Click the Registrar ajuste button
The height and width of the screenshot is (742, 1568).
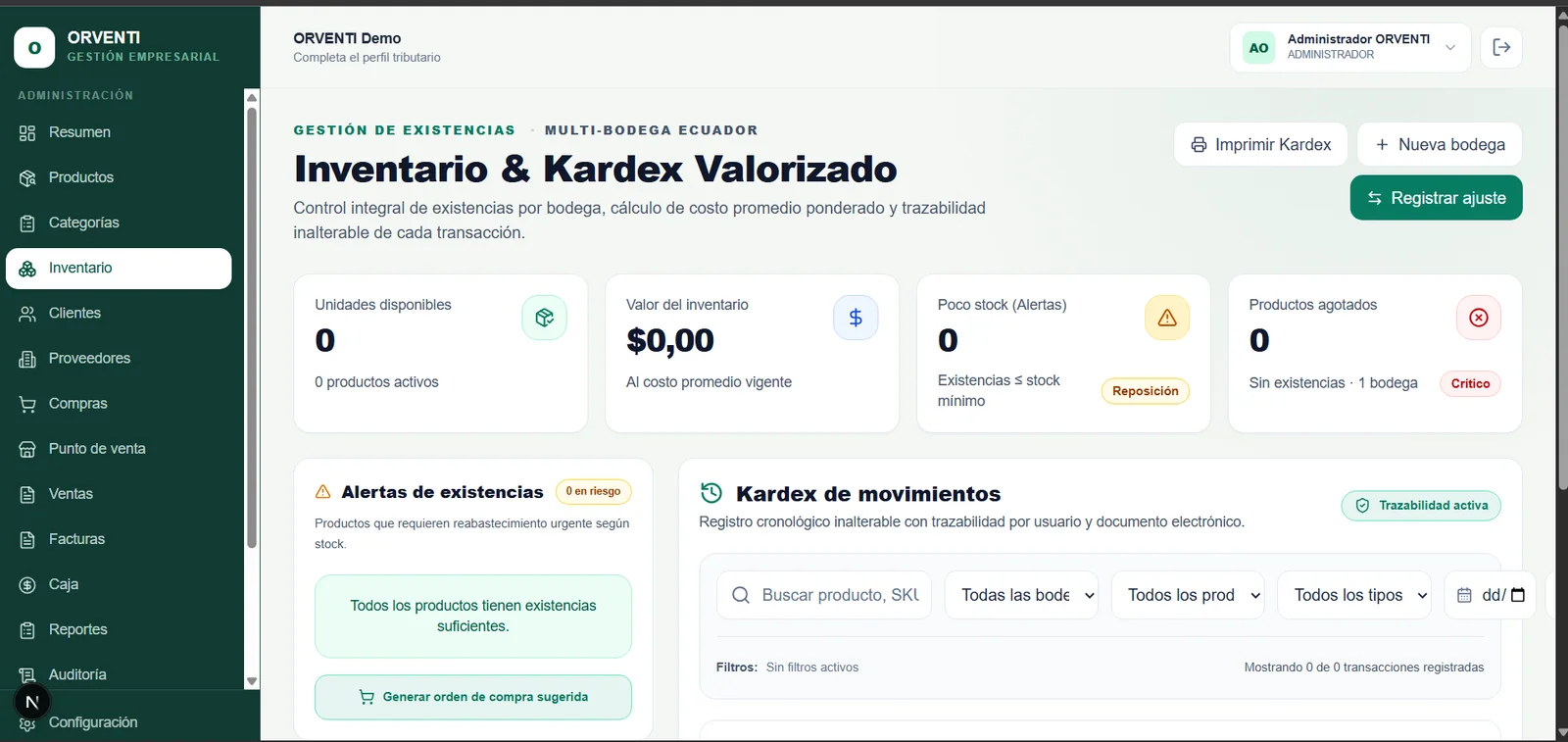click(x=1436, y=198)
